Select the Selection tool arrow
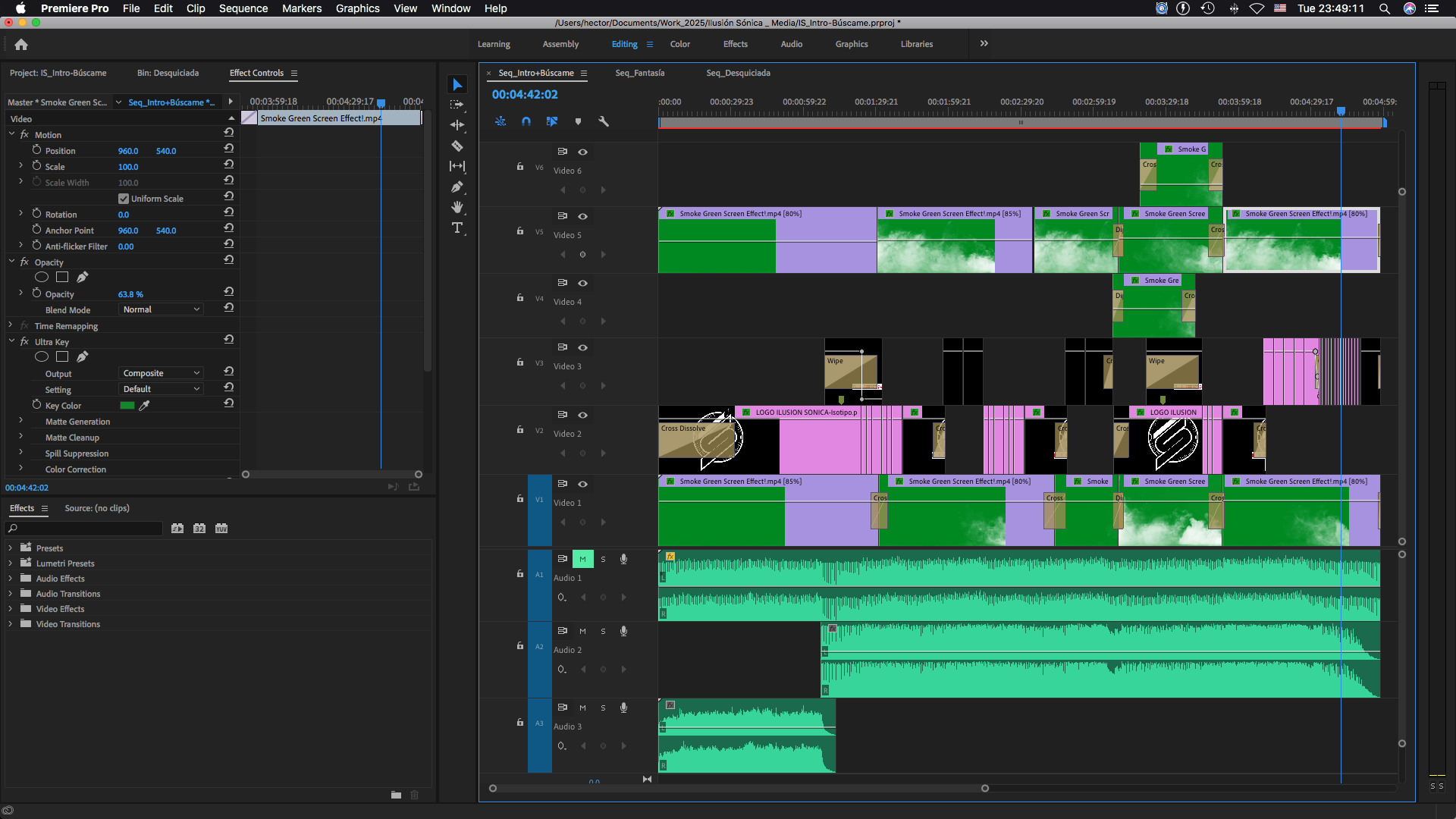Image resolution: width=1456 pixels, height=819 pixels. (457, 84)
